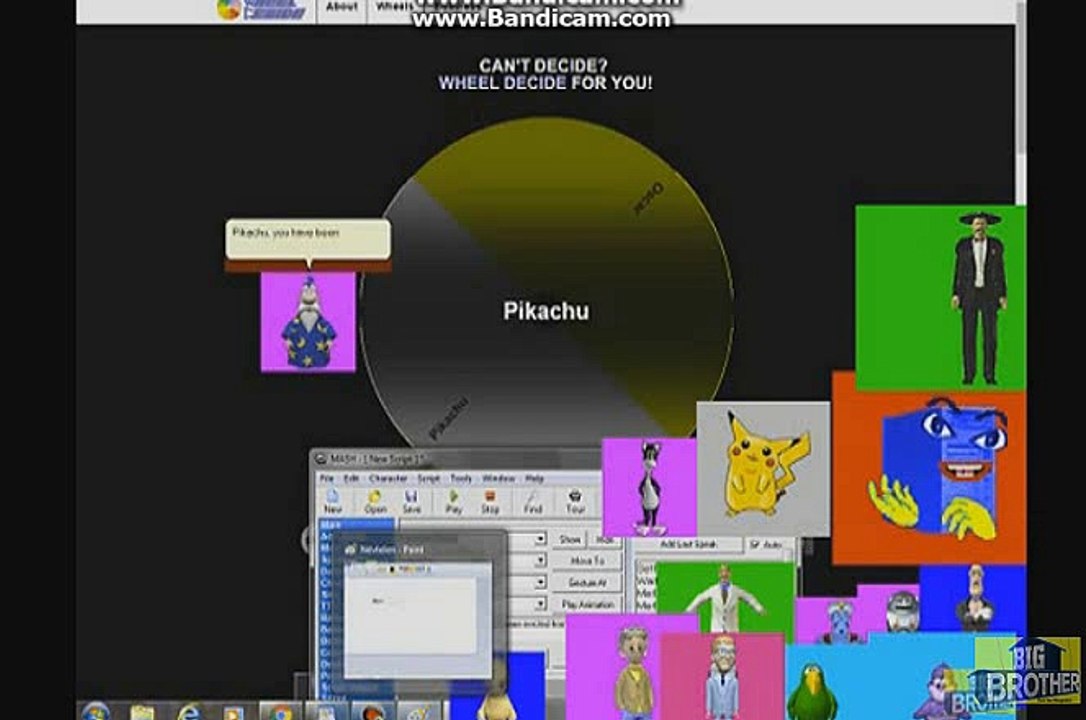The height and width of the screenshot is (720, 1086).
Task: Open File Explorer from the taskbar
Action: 142,713
